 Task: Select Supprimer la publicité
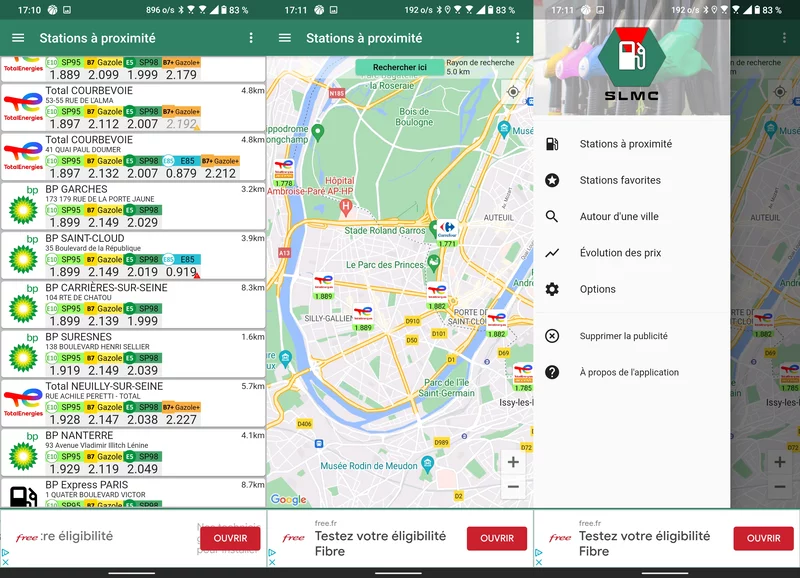pos(632,336)
